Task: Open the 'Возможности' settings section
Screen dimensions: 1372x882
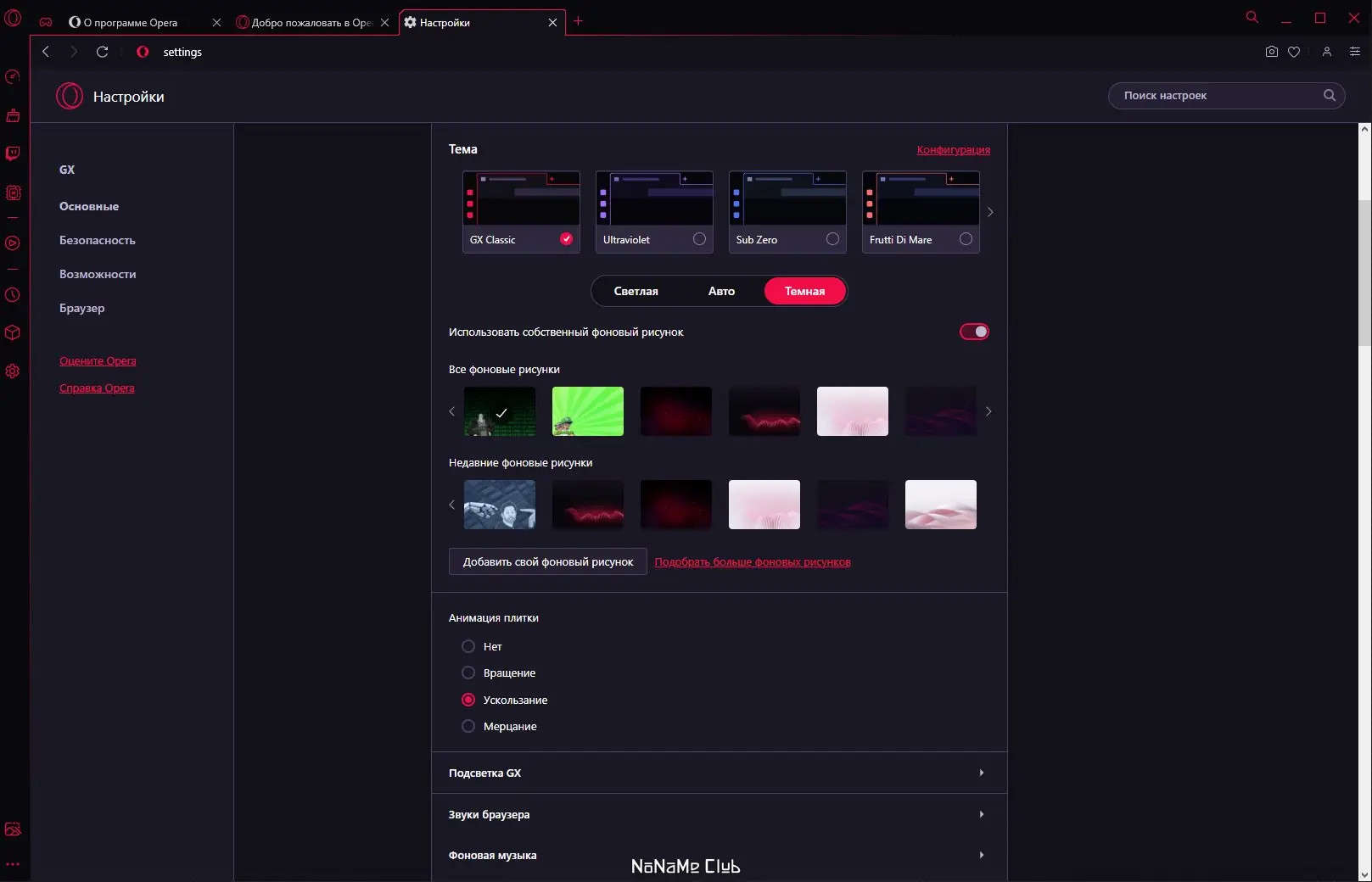Action: [98, 274]
